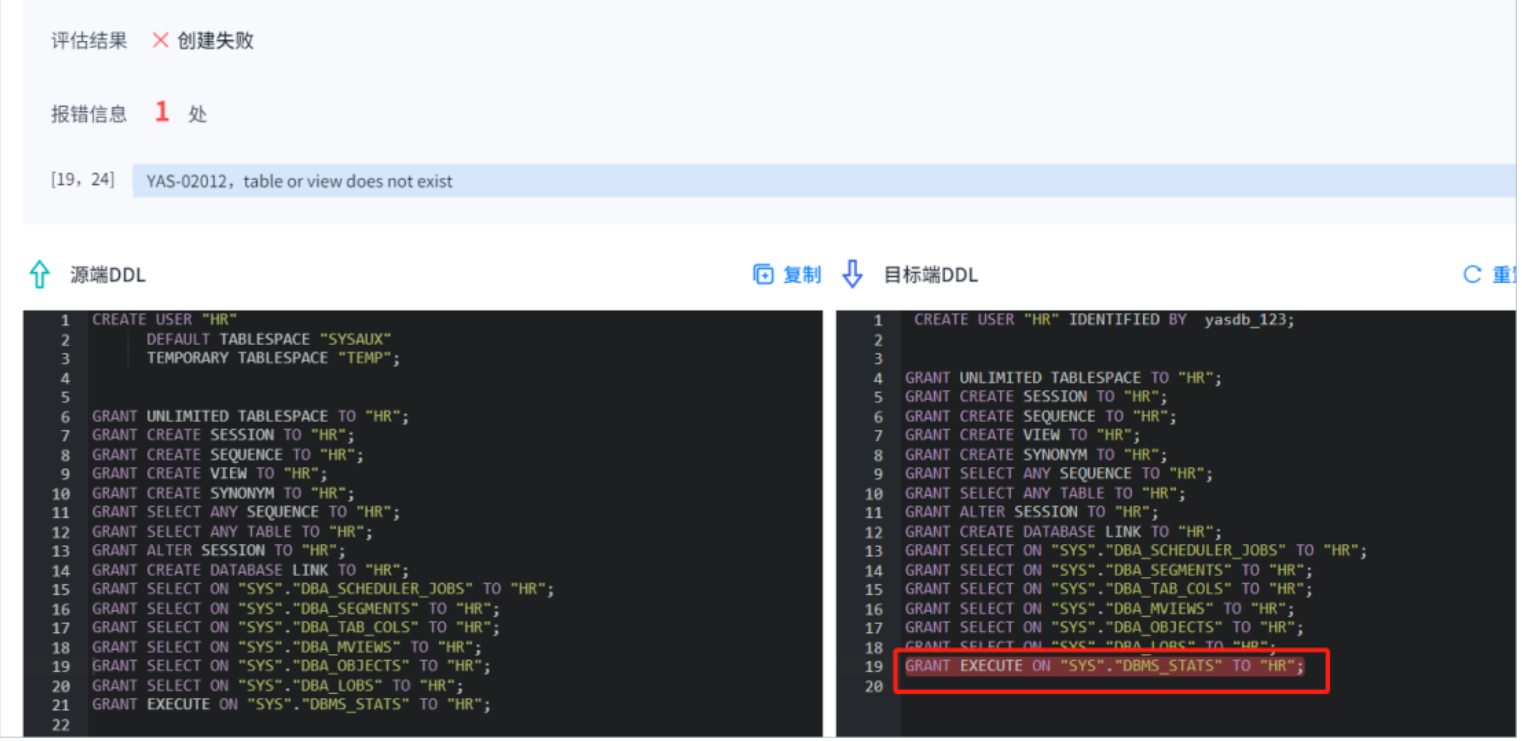Click target line with DBA_SCHEDULER_JOBS

(1136, 551)
